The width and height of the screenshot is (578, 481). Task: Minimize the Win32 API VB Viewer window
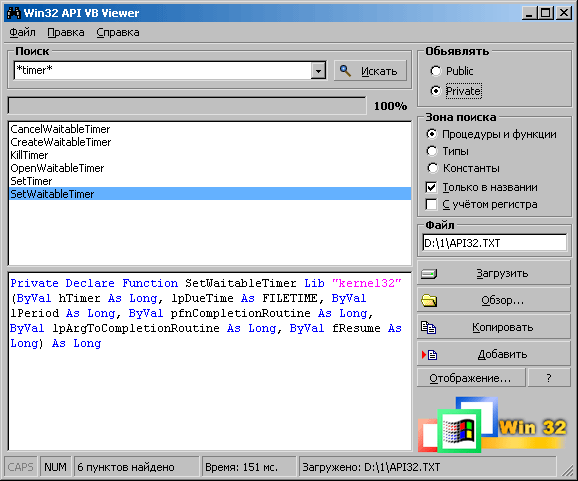(529, 13)
